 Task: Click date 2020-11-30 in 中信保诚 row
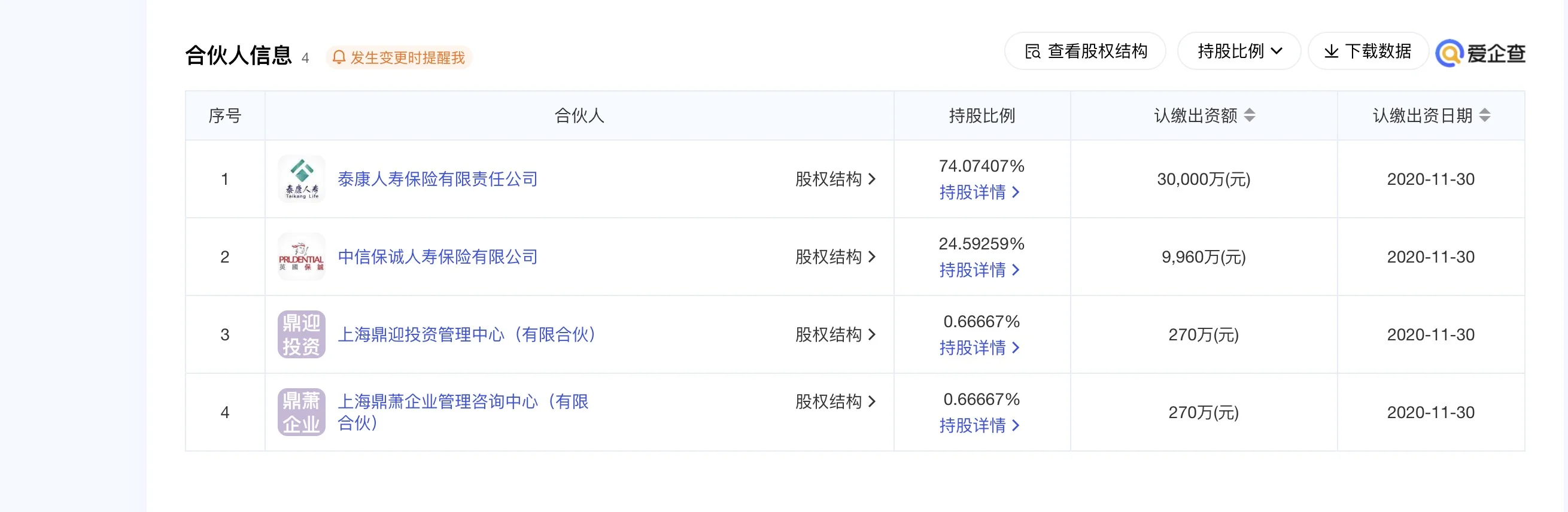point(1430,257)
